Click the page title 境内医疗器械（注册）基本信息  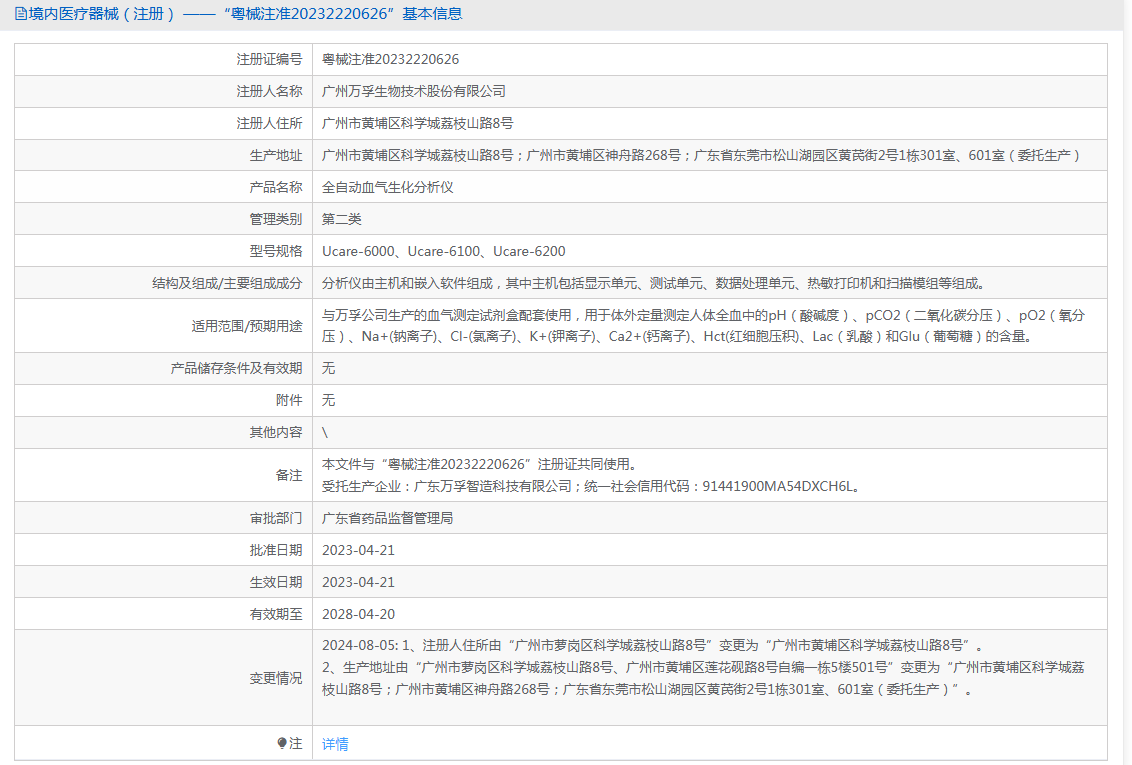coord(245,14)
